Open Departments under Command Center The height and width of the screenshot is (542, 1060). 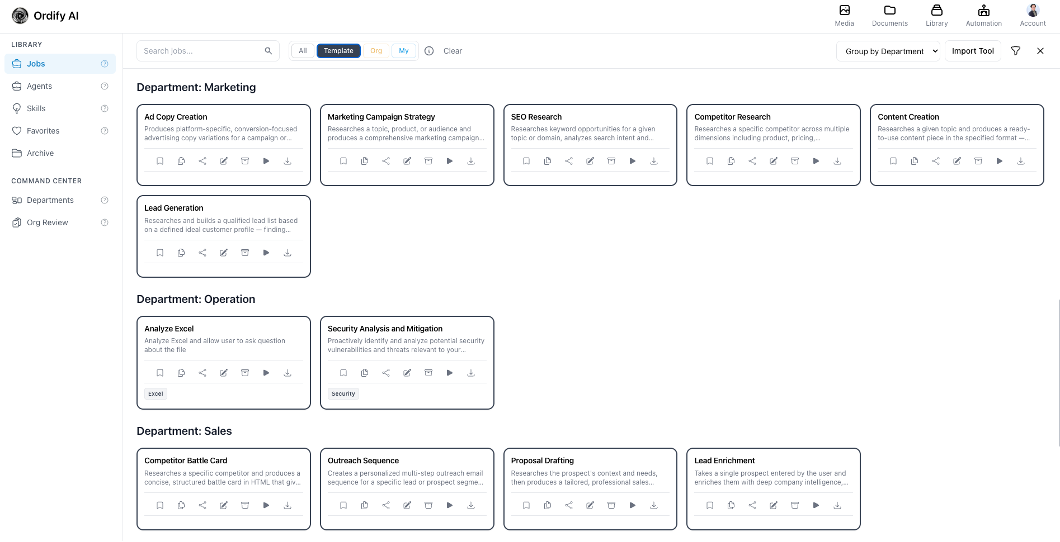coord(60,201)
